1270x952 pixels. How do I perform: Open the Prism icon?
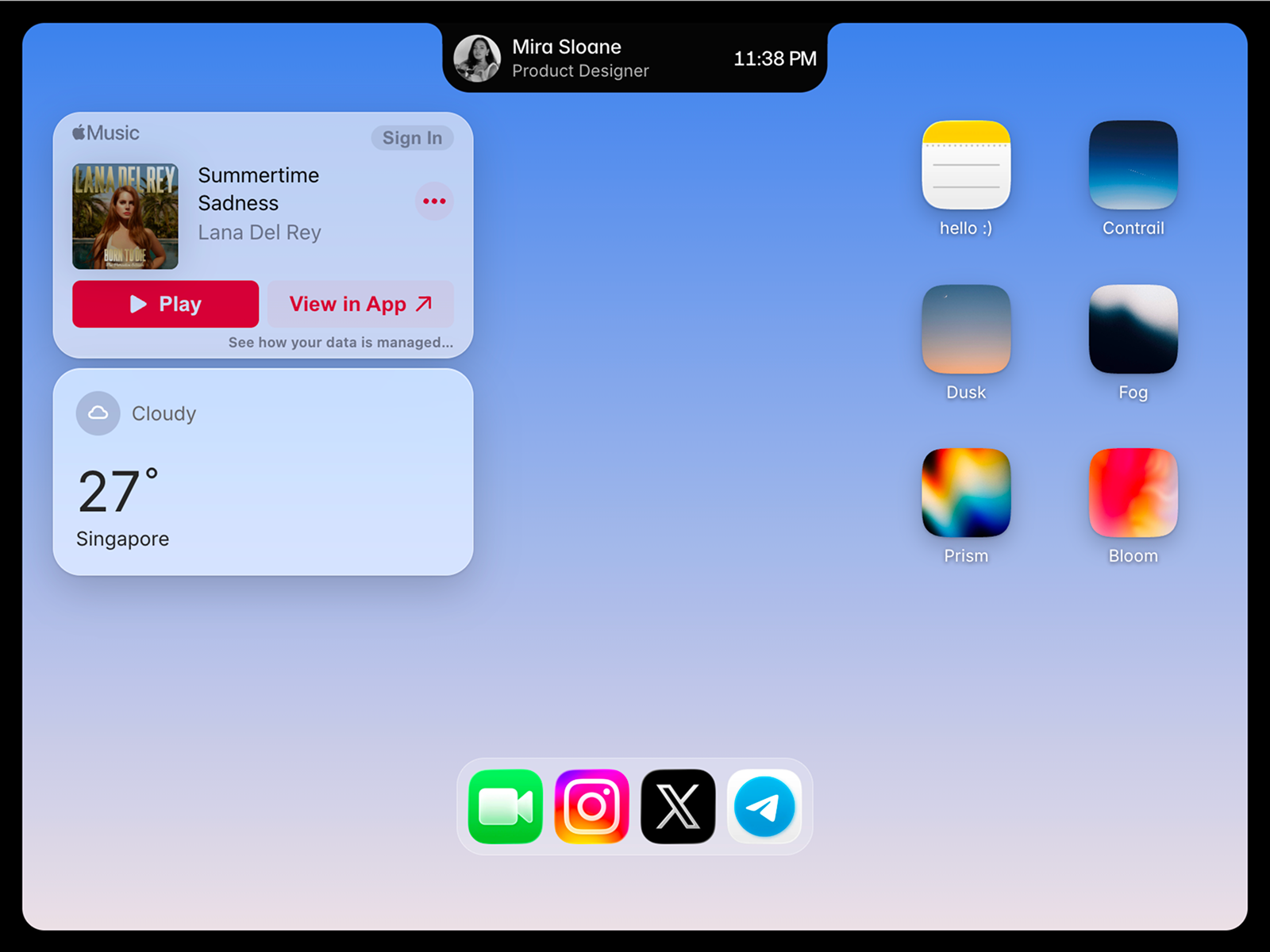966,493
